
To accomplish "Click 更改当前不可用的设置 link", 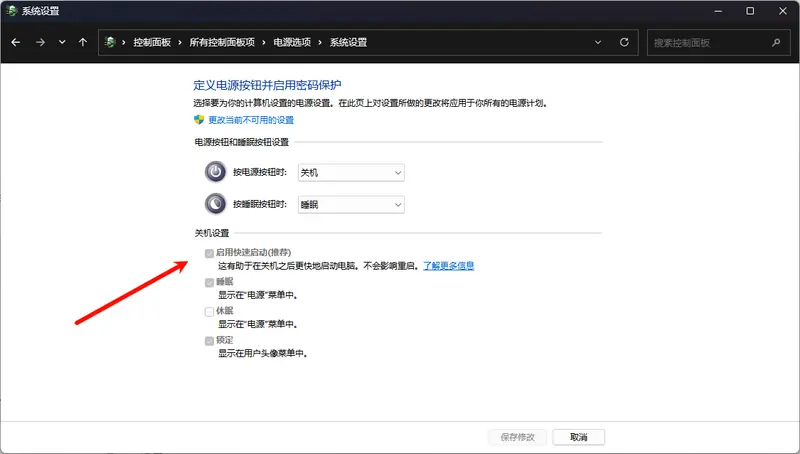I will point(251,120).
